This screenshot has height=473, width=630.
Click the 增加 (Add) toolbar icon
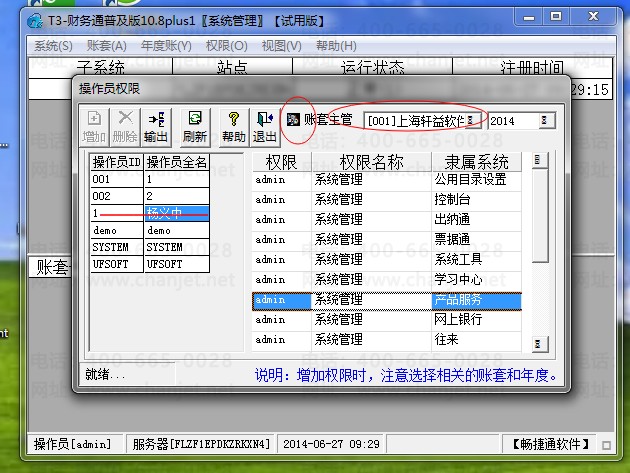tap(94, 127)
